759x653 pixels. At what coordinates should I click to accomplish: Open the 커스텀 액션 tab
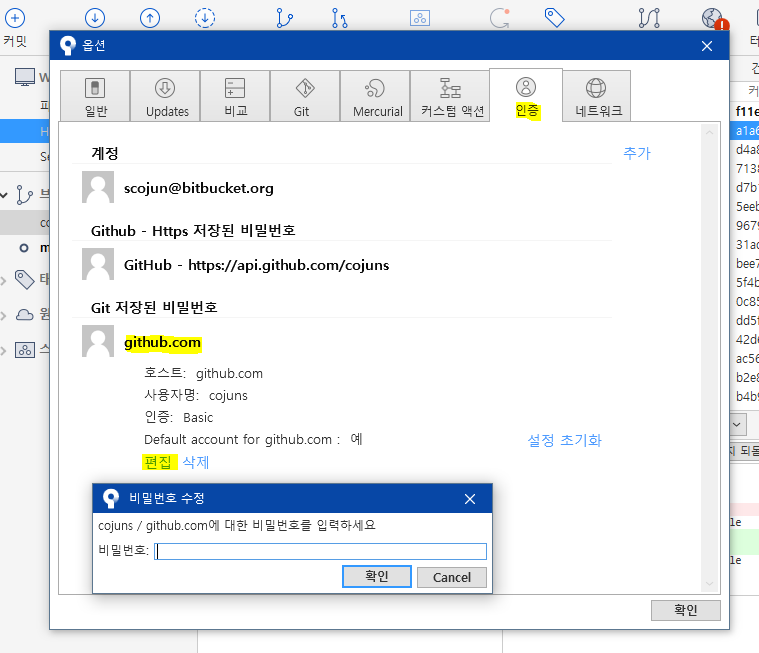click(x=450, y=96)
